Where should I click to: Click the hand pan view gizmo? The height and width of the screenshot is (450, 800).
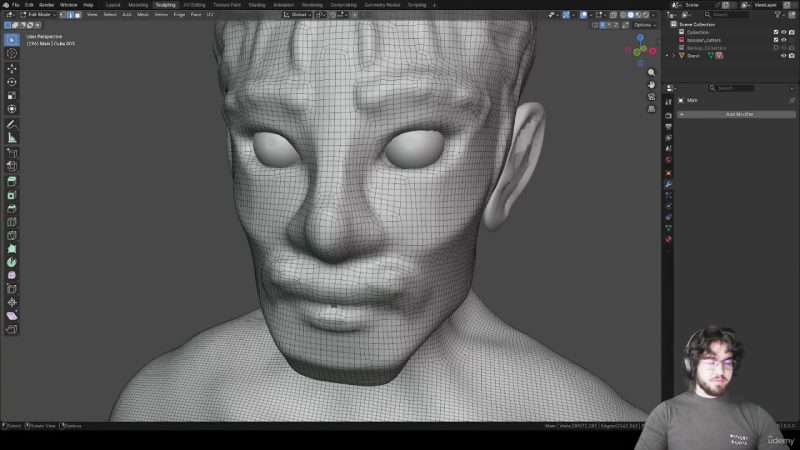click(652, 85)
